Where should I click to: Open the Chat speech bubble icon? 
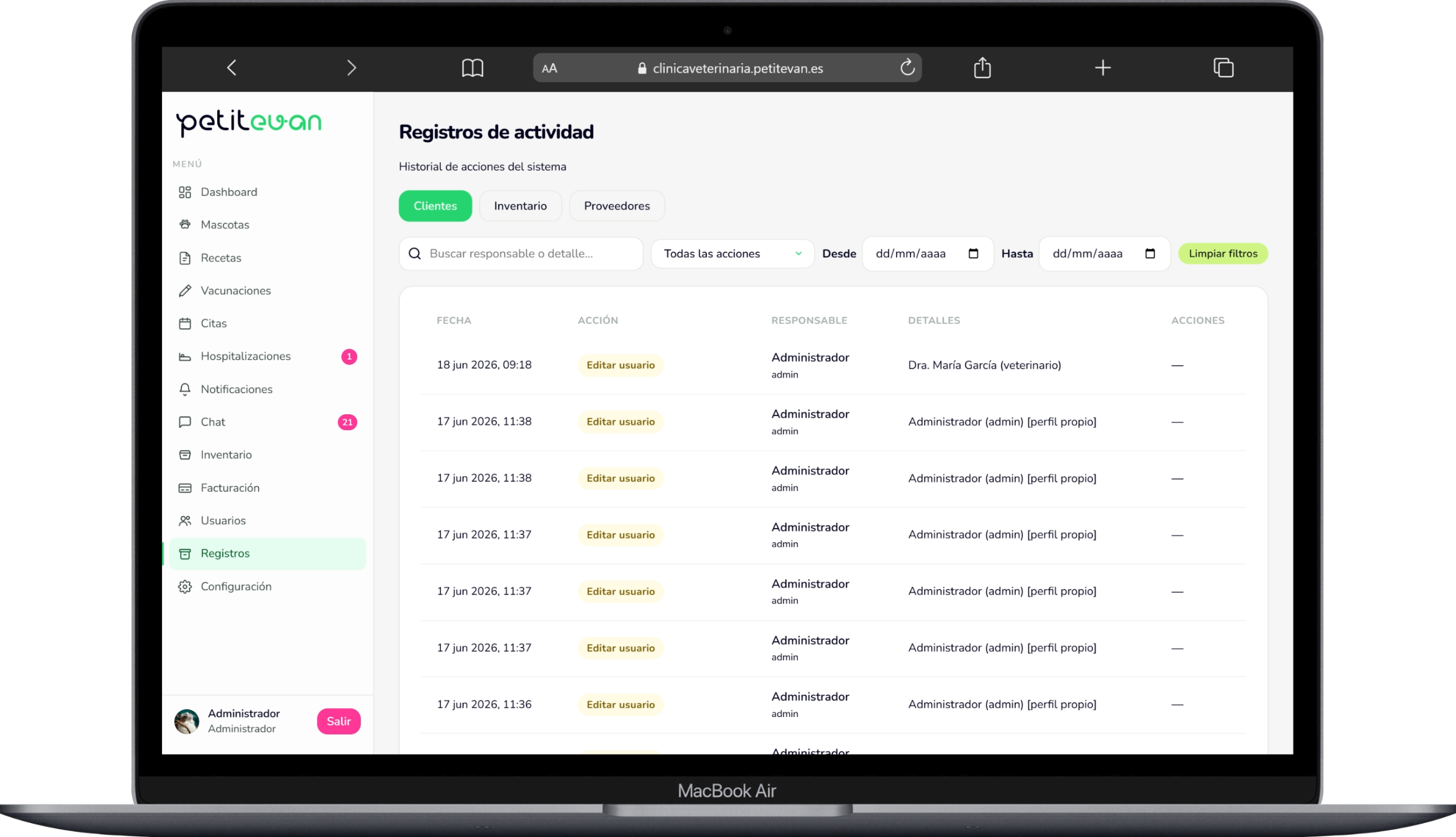point(184,422)
